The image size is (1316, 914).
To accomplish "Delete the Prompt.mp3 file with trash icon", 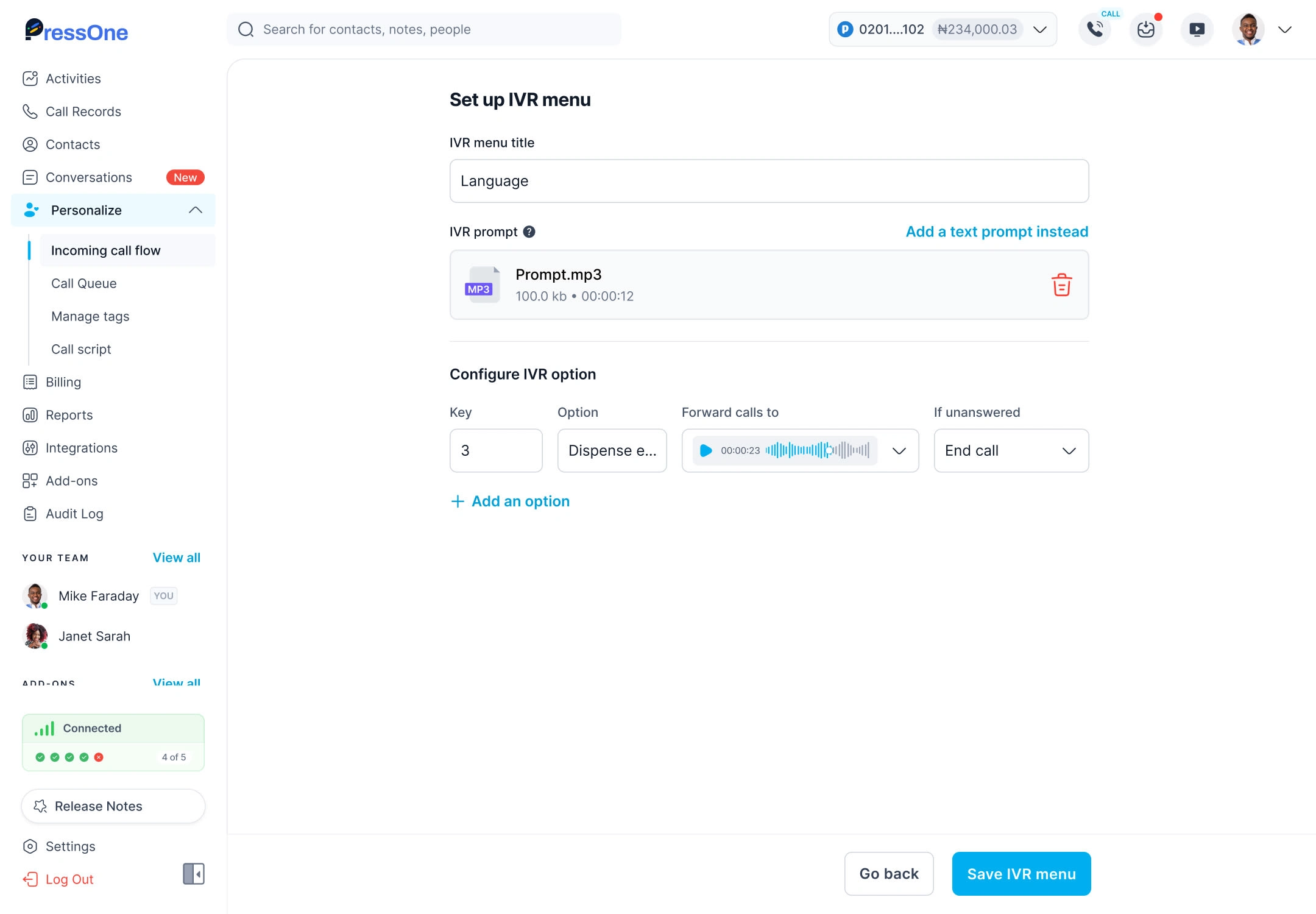I will 1061,285.
